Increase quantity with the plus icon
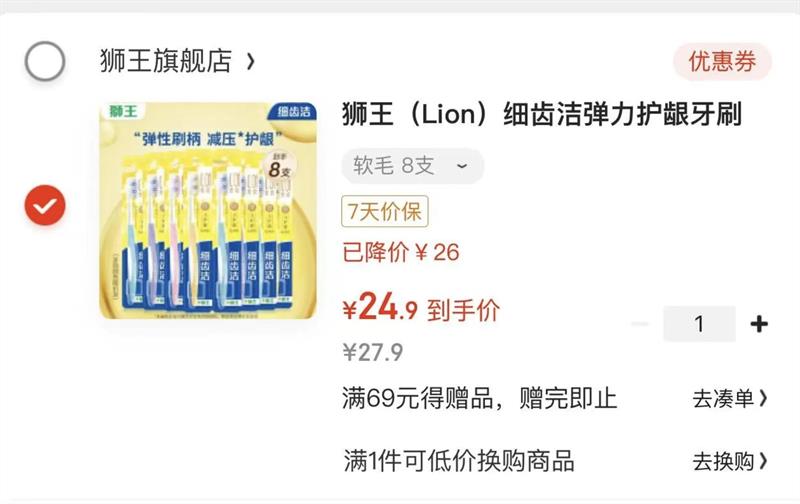Viewport: 800px width, 504px height. point(759,324)
